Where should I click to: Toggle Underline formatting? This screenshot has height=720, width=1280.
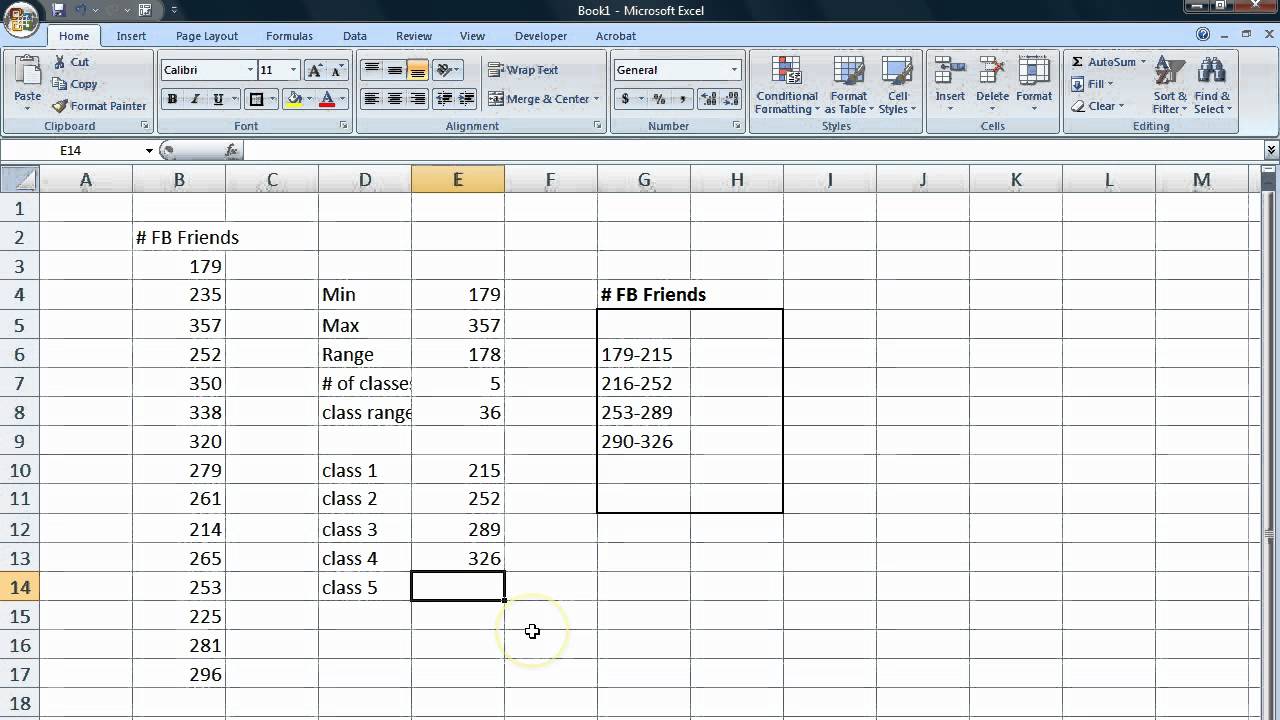coord(218,99)
